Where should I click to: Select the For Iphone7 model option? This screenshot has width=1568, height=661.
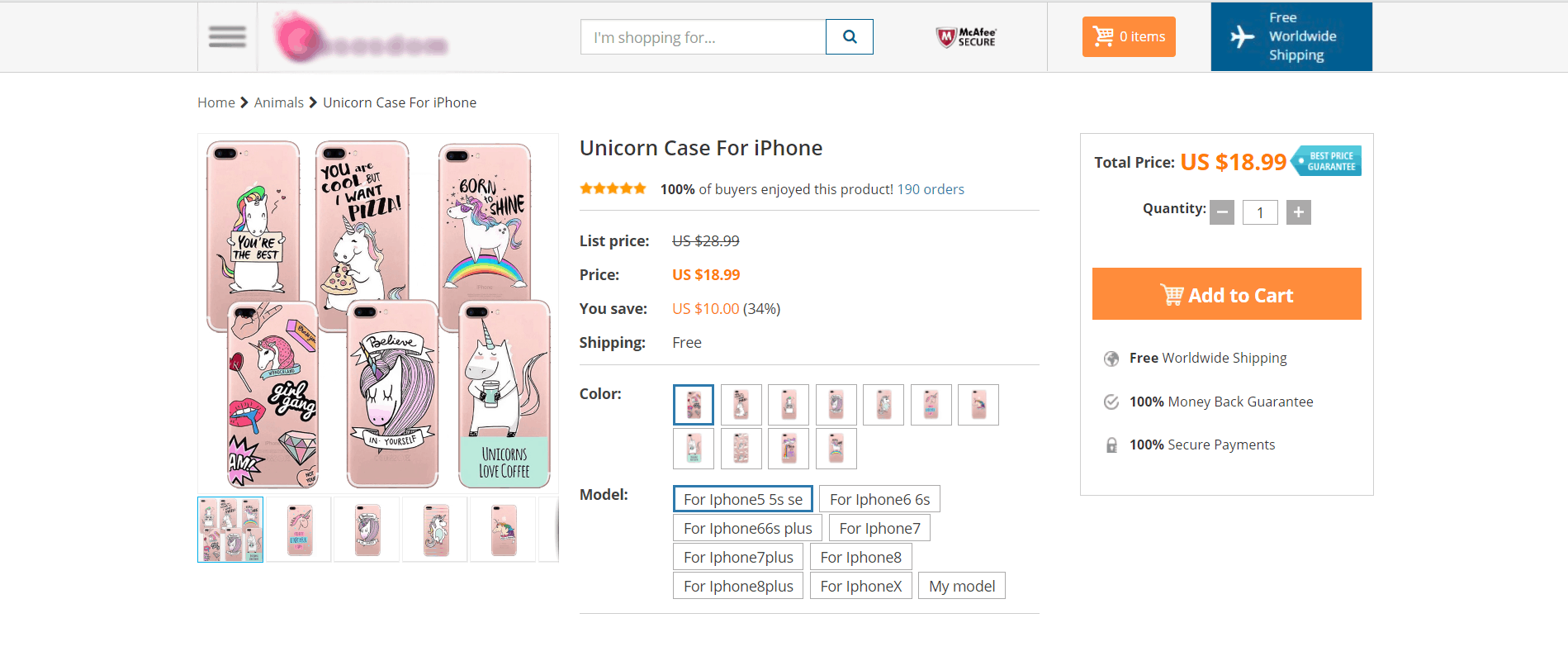879,529
